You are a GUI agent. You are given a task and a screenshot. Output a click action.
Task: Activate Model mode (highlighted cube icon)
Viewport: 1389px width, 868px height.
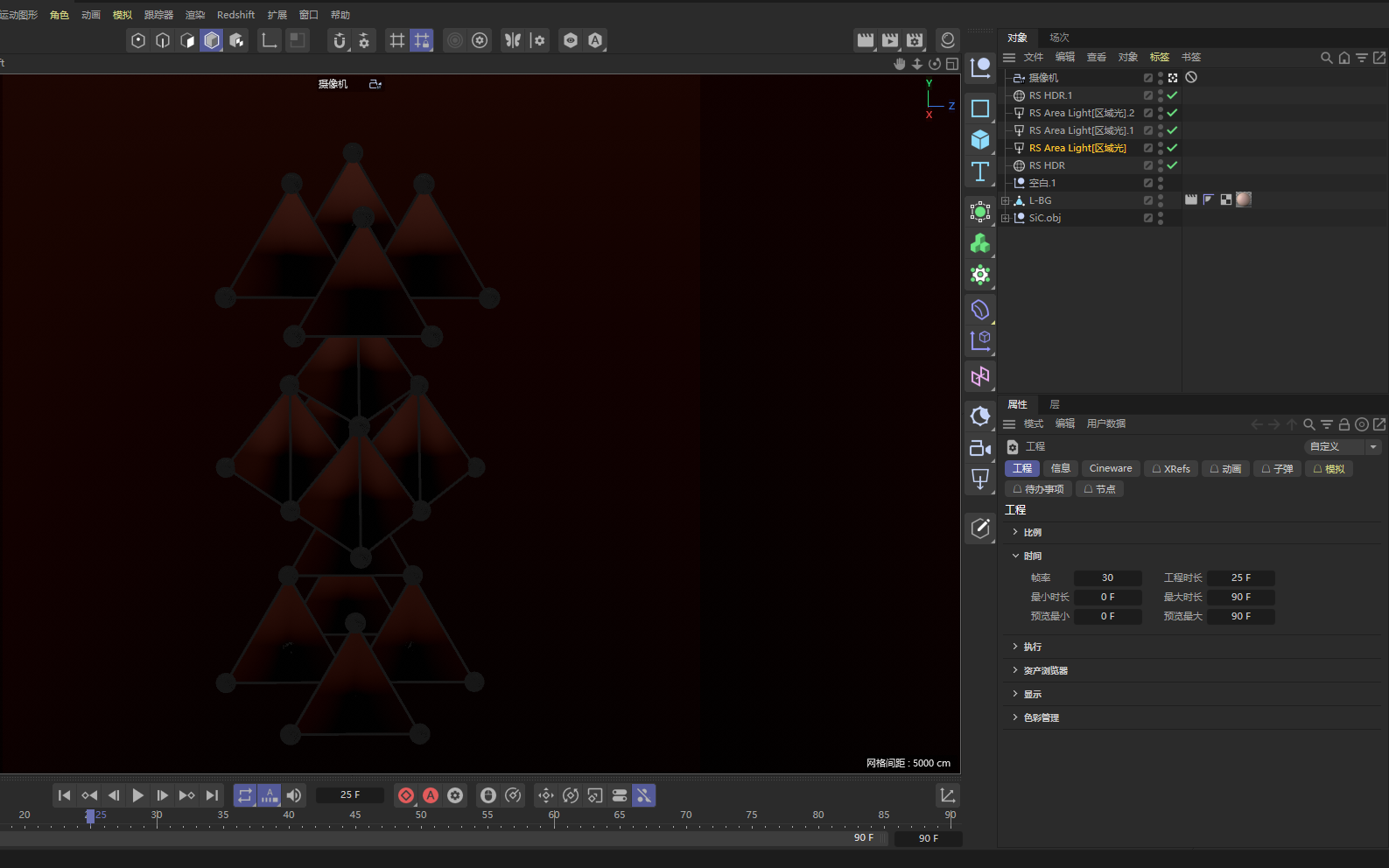click(212, 40)
